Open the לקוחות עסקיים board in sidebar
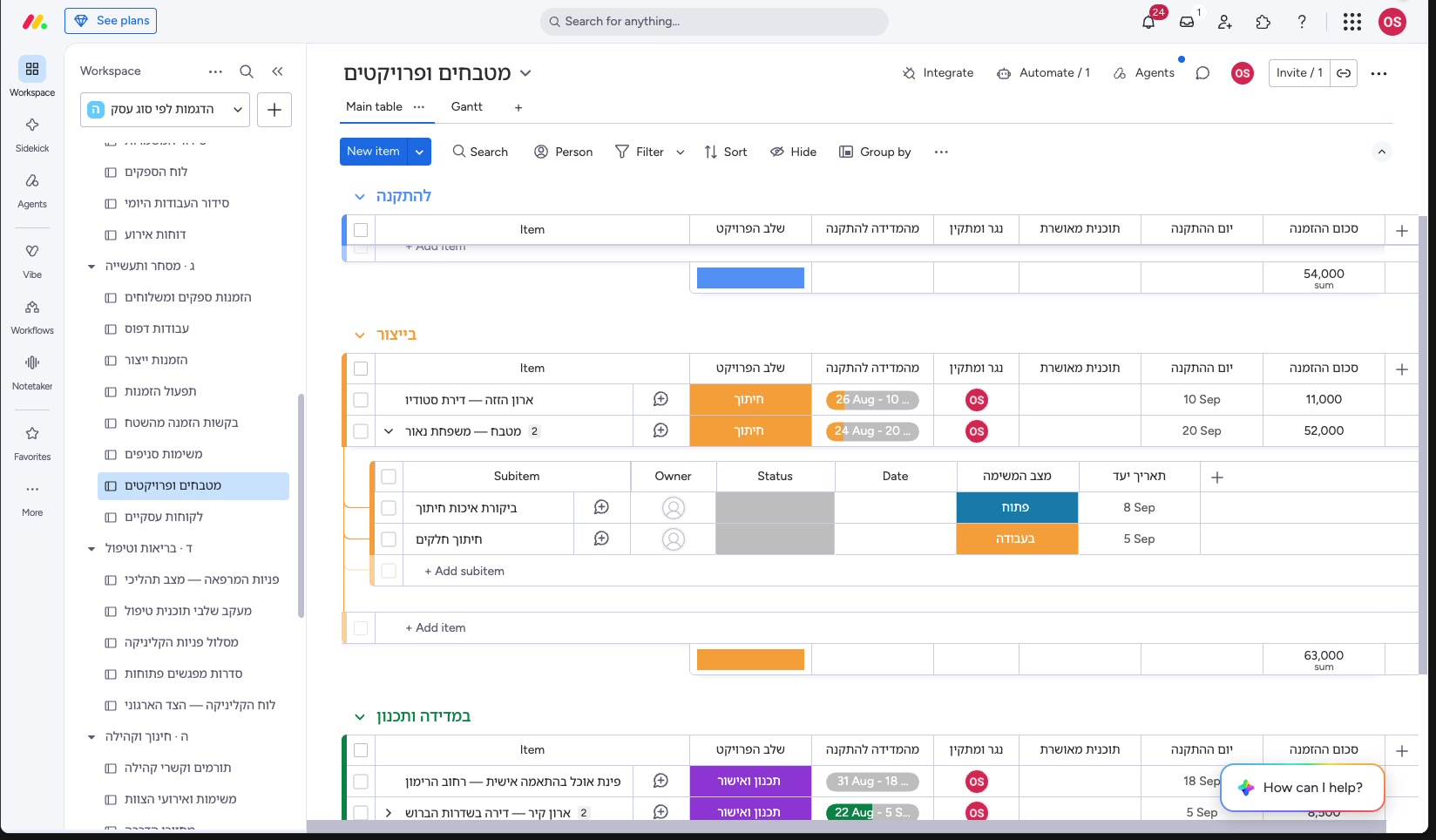The width and height of the screenshot is (1436, 840). pyautogui.click(x=193, y=518)
